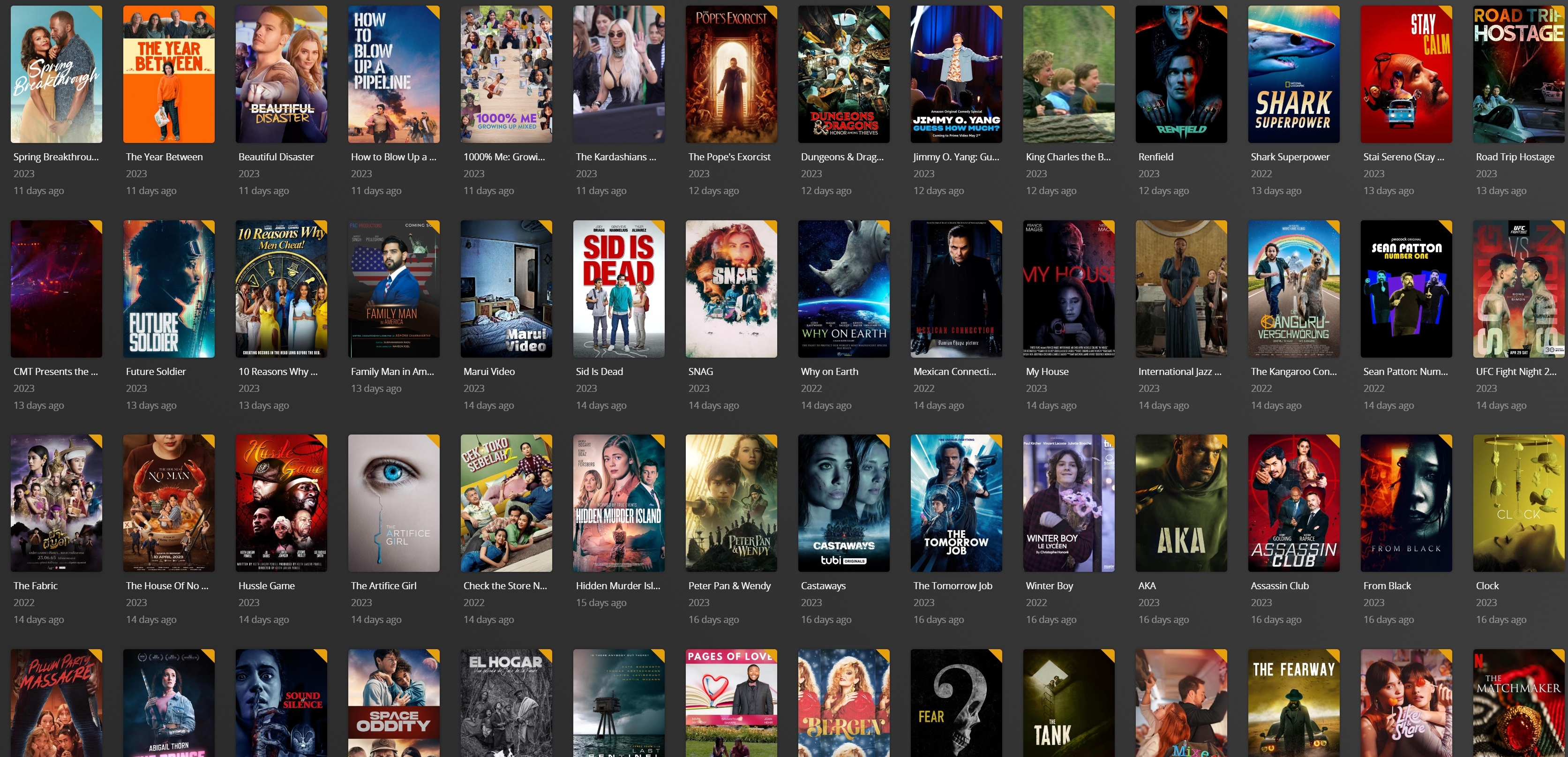The height and width of the screenshot is (757, 1568).
Task: Open The House Of No... title link
Action: pos(167,585)
